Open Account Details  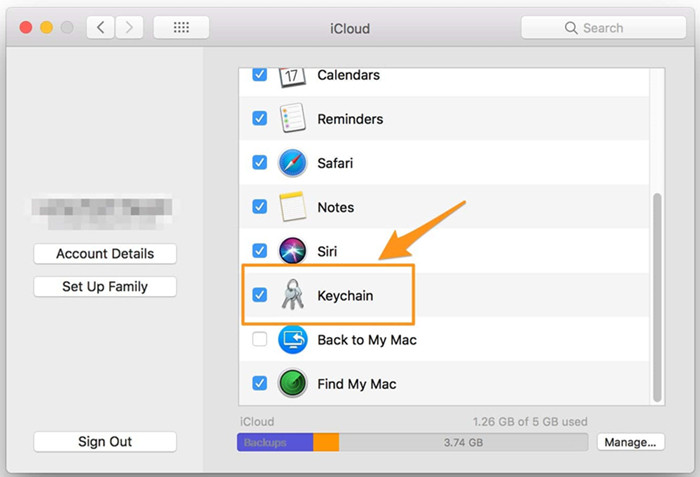[105, 254]
